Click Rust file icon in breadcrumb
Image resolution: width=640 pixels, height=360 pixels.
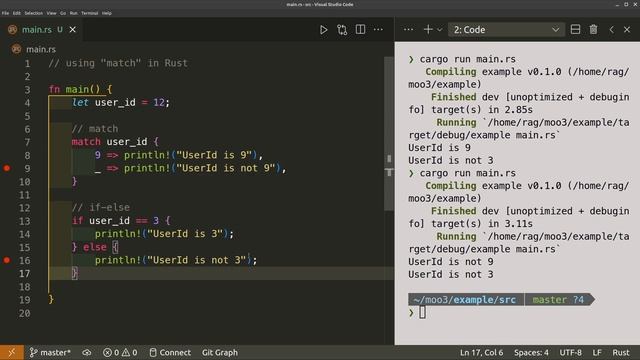pos(16,49)
